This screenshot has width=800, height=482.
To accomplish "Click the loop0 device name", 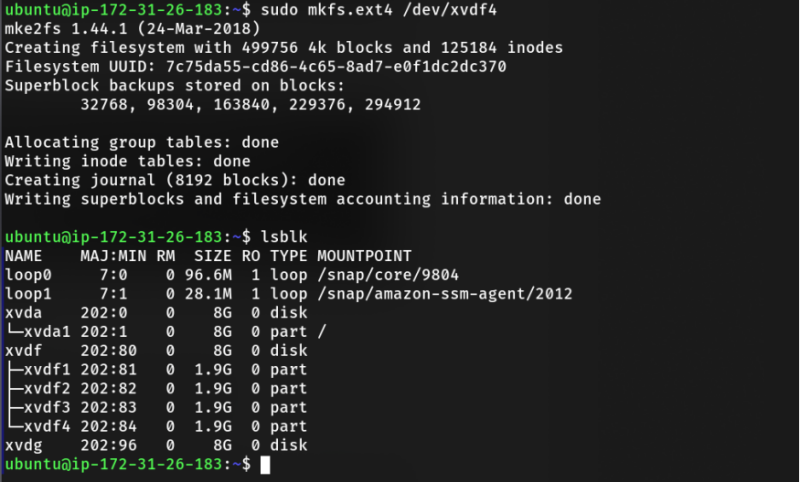I will (28, 275).
